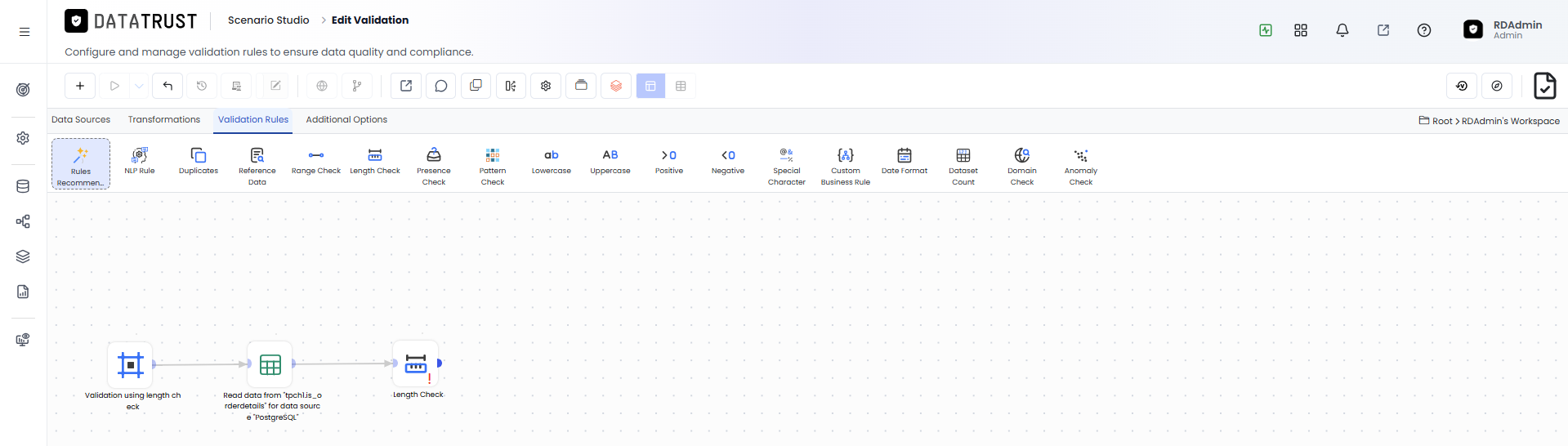Add the Date Format rule
This screenshot has height=446, width=1568.
pyautogui.click(x=905, y=160)
